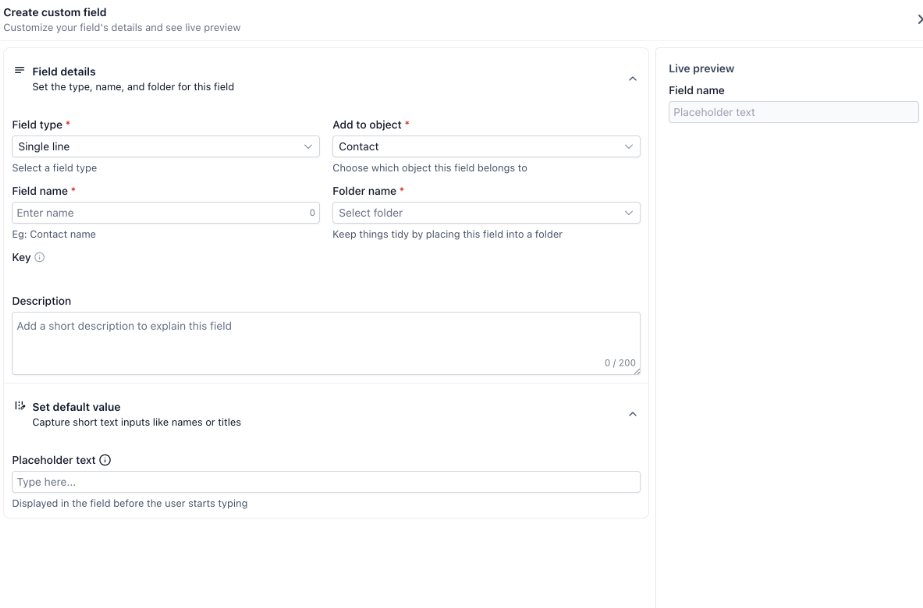Click the 0 / 200 description character counter
The width and height of the screenshot is (923, 608).
pos(619,363)
